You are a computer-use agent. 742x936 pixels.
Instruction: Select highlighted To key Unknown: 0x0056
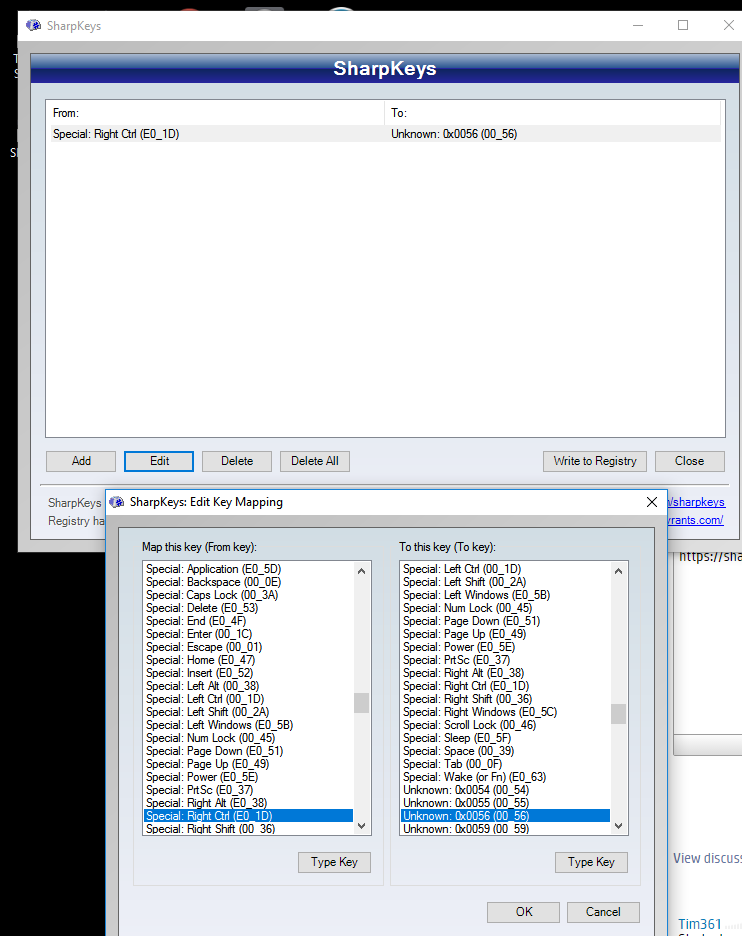pos(505,816)
